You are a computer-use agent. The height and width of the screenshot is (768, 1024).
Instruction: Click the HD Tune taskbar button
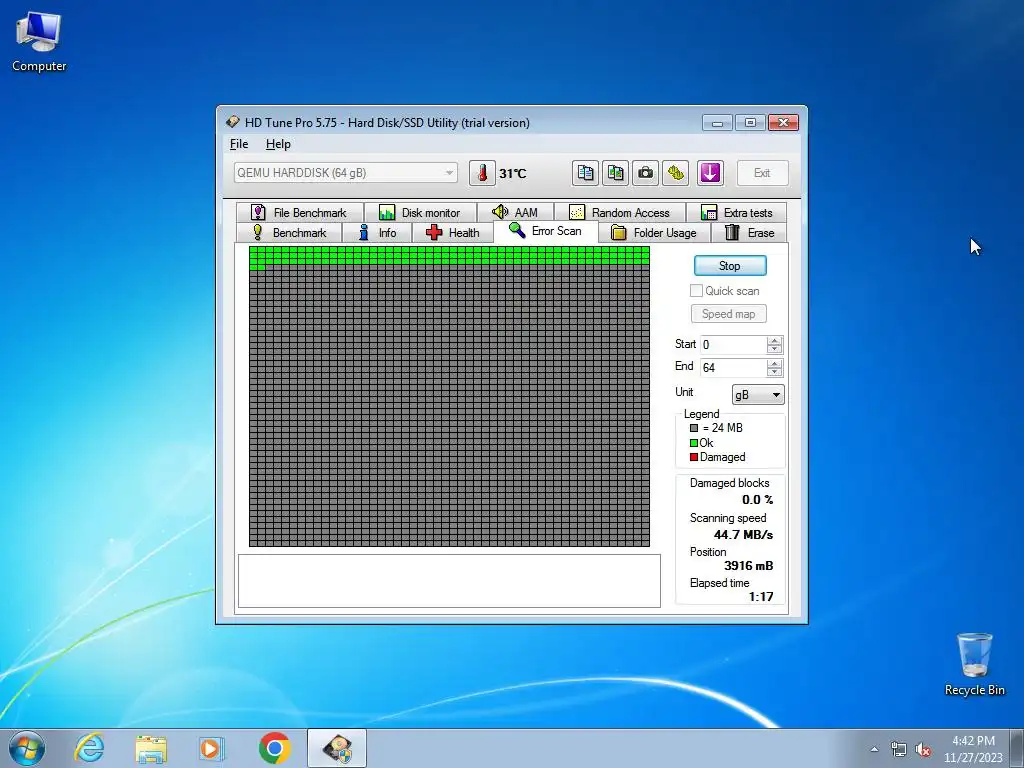coord(337,748)
